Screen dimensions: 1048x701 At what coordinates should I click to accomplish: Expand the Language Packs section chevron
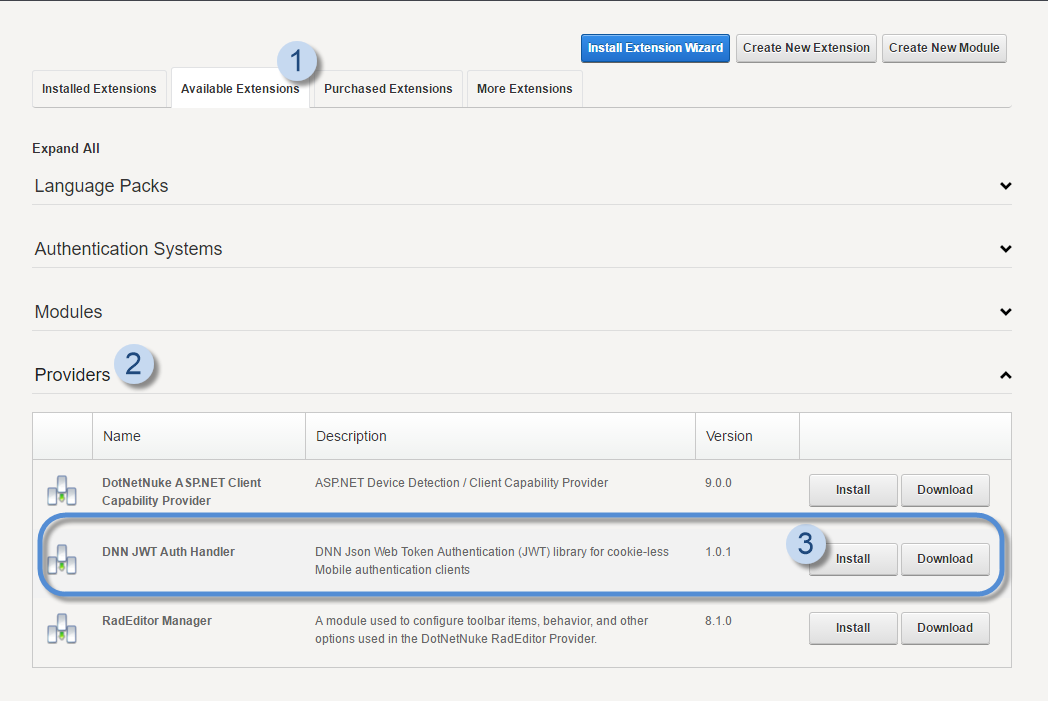click(1005, 186)
